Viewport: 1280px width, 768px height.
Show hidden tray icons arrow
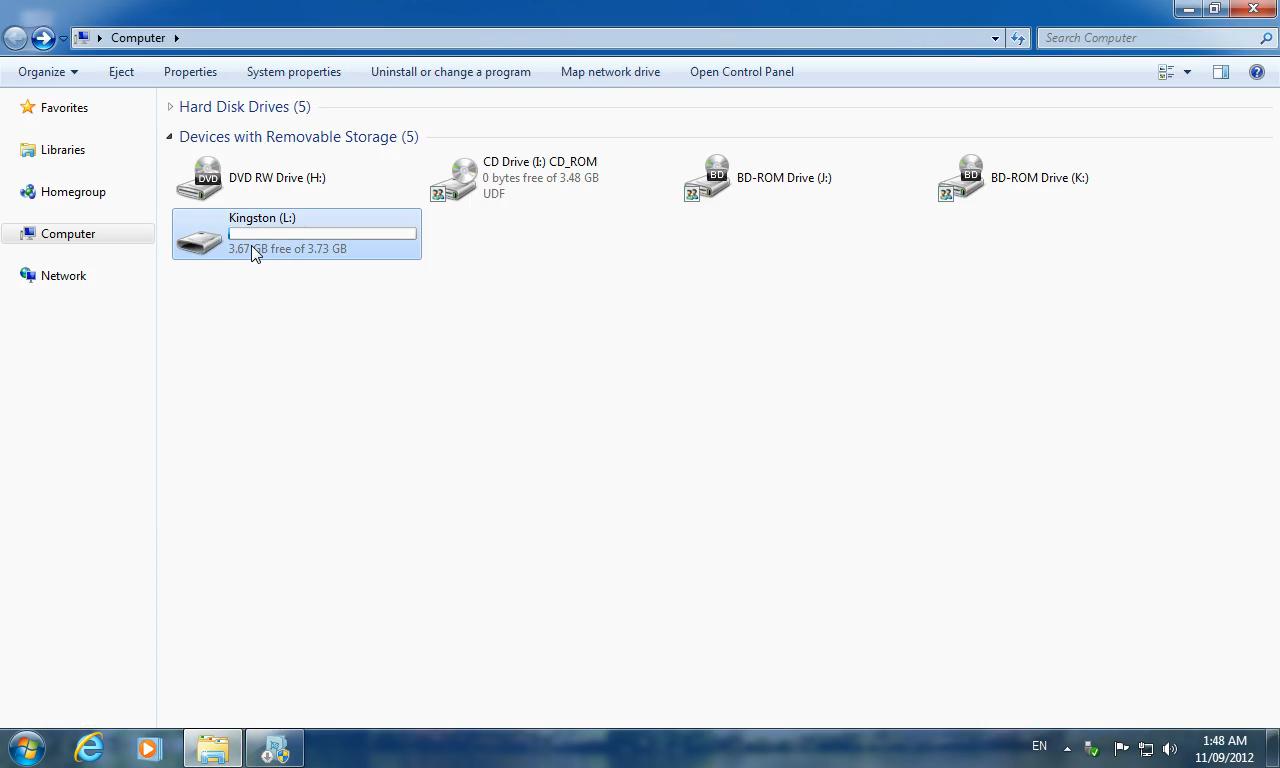point(1067,749)
